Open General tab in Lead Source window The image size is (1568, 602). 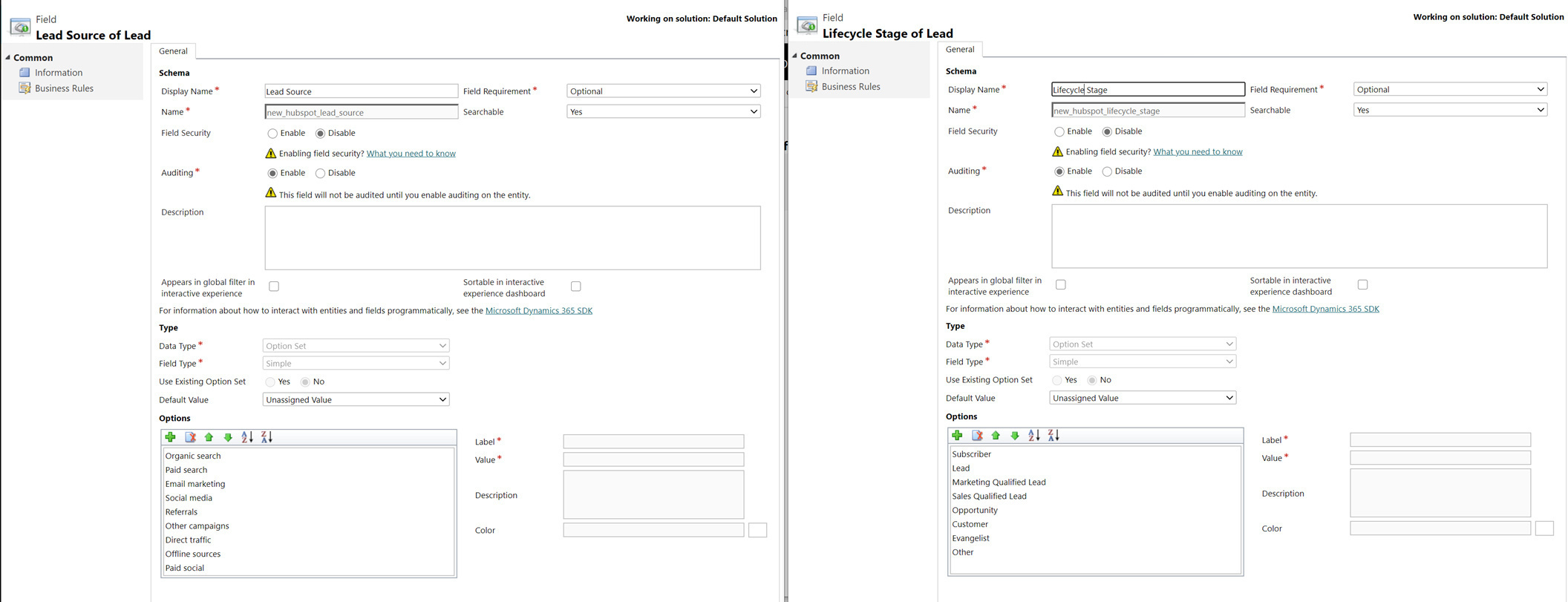tap(173, 51)
